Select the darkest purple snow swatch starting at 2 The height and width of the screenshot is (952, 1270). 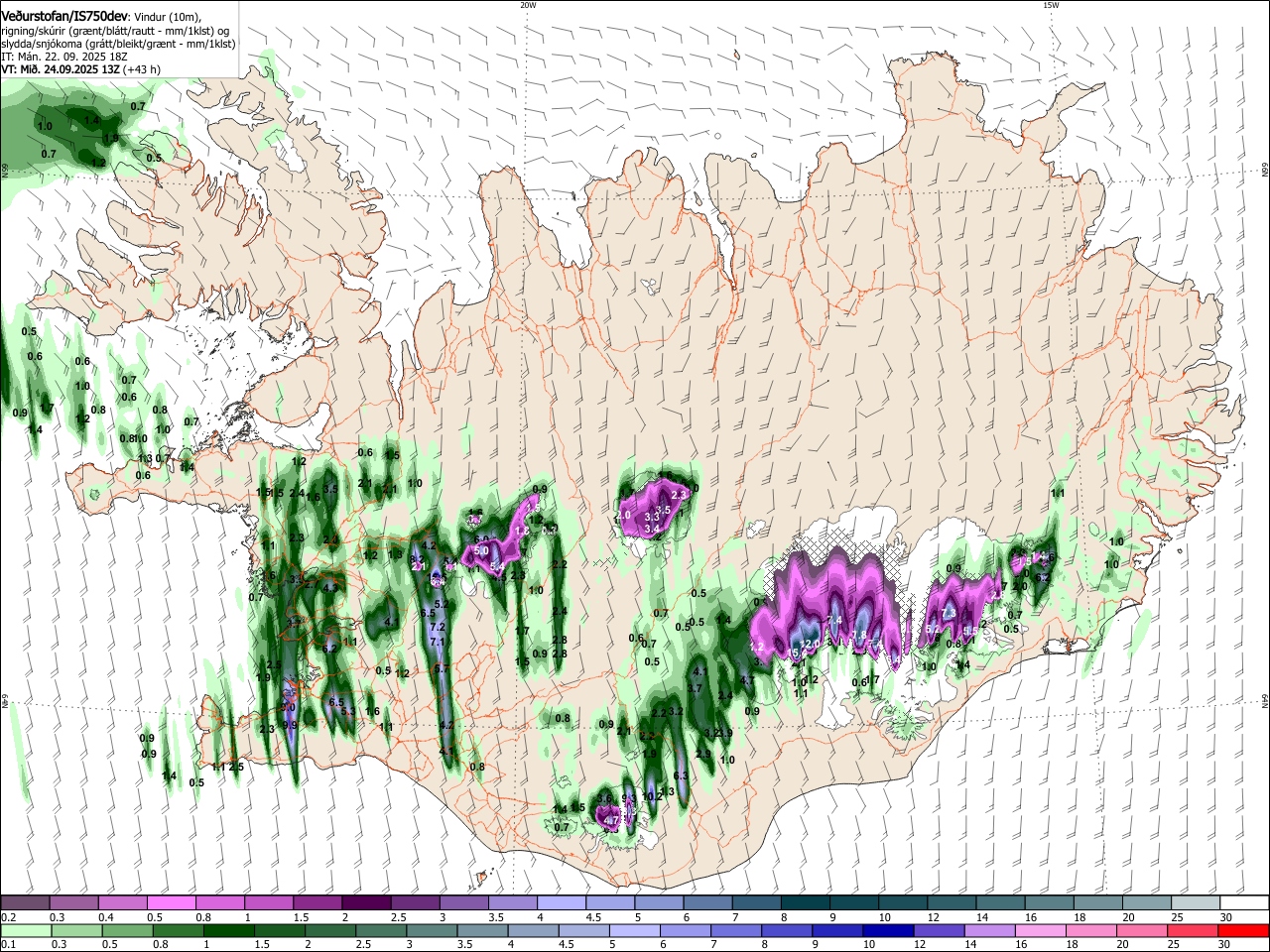[x=365, y=903]
